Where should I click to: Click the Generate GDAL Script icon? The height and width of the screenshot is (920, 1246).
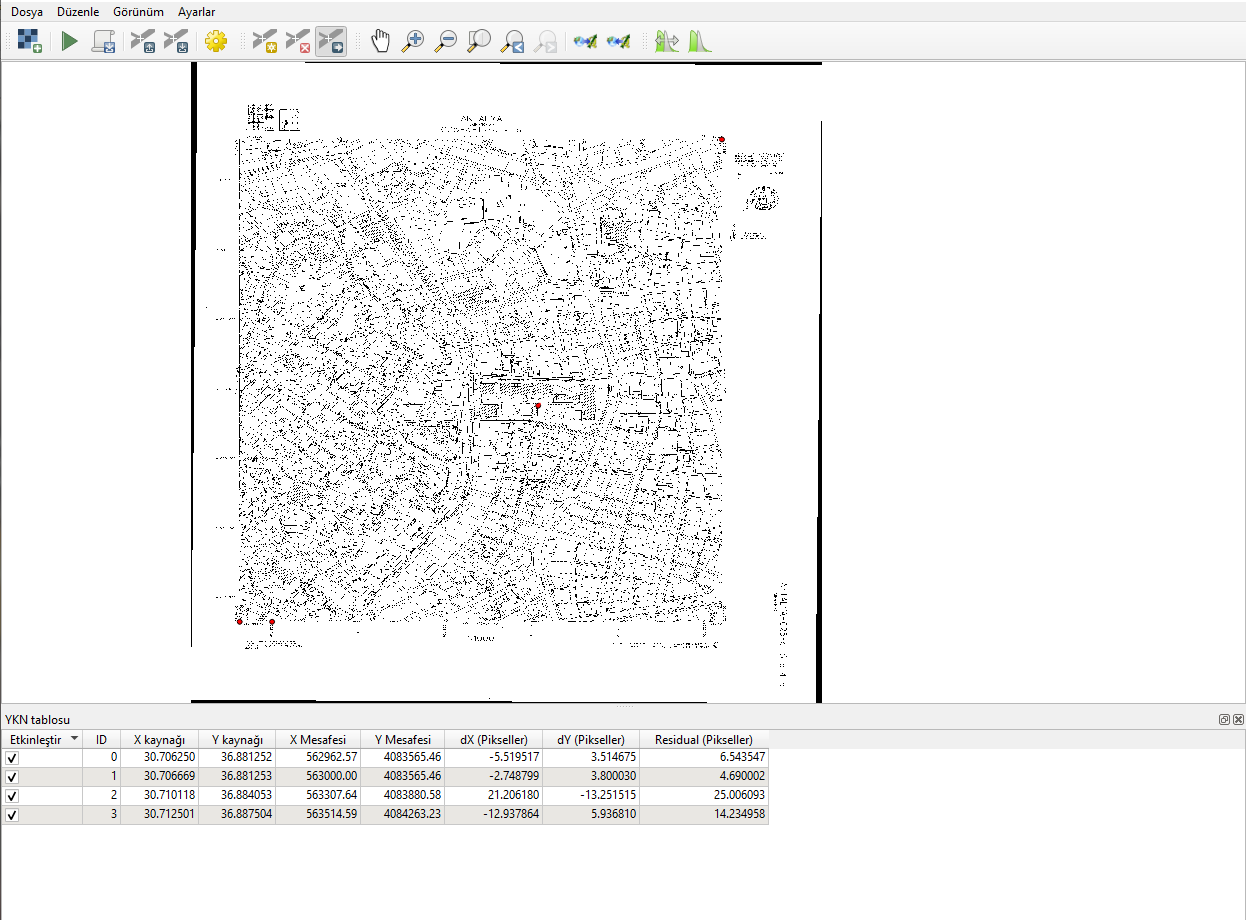(103, 41)
